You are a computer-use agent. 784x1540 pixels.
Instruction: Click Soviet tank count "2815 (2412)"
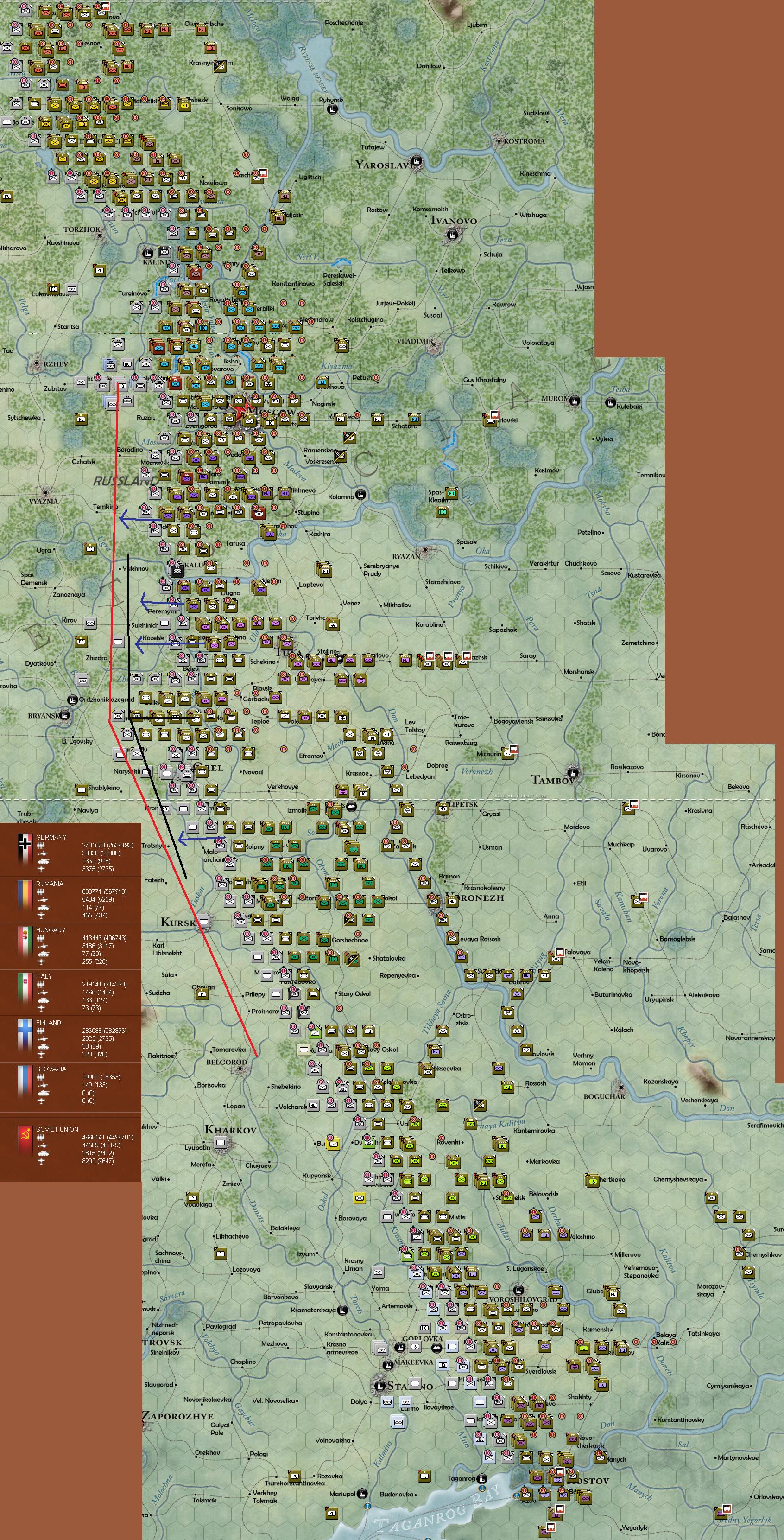(x=97, y=1153)
